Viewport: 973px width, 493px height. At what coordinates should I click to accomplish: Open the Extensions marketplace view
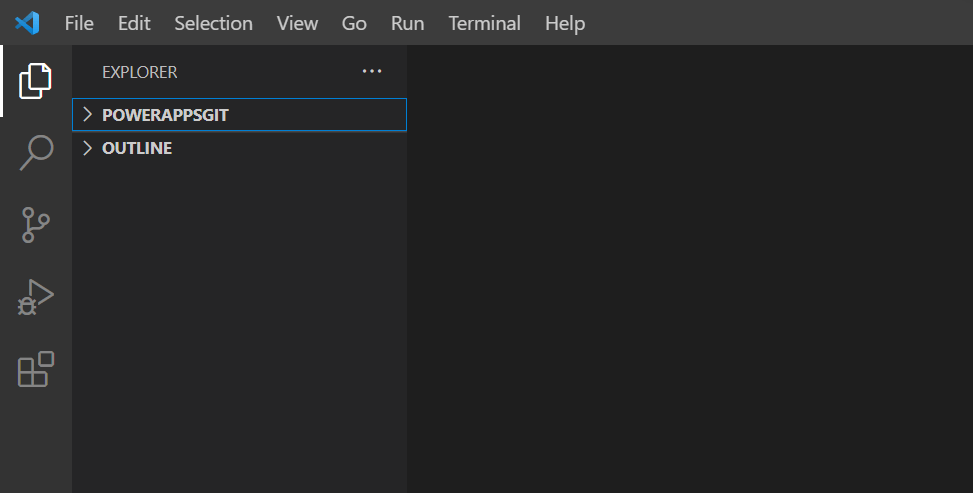[35, 369]
